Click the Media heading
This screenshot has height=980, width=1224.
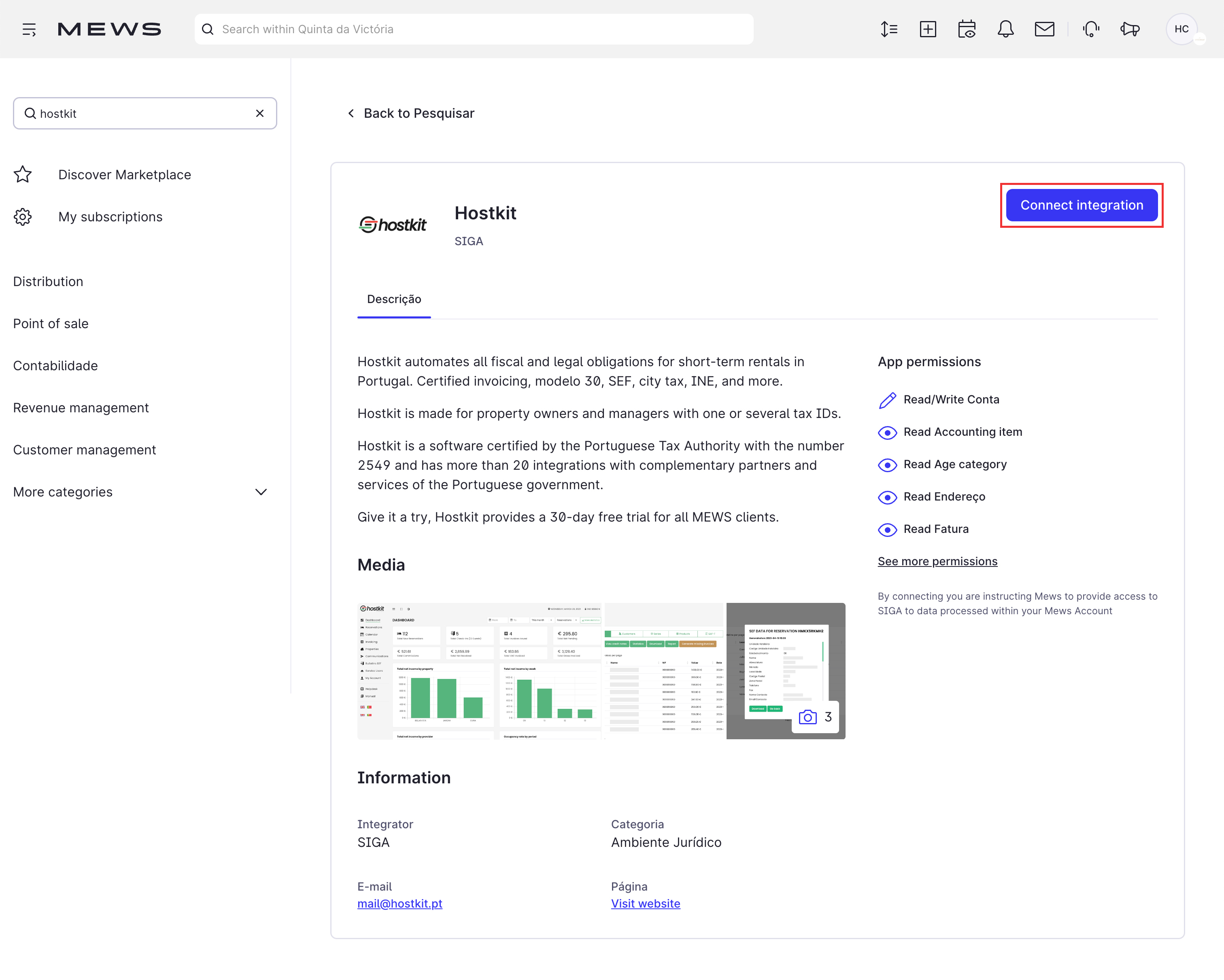(x=381, y=564)
